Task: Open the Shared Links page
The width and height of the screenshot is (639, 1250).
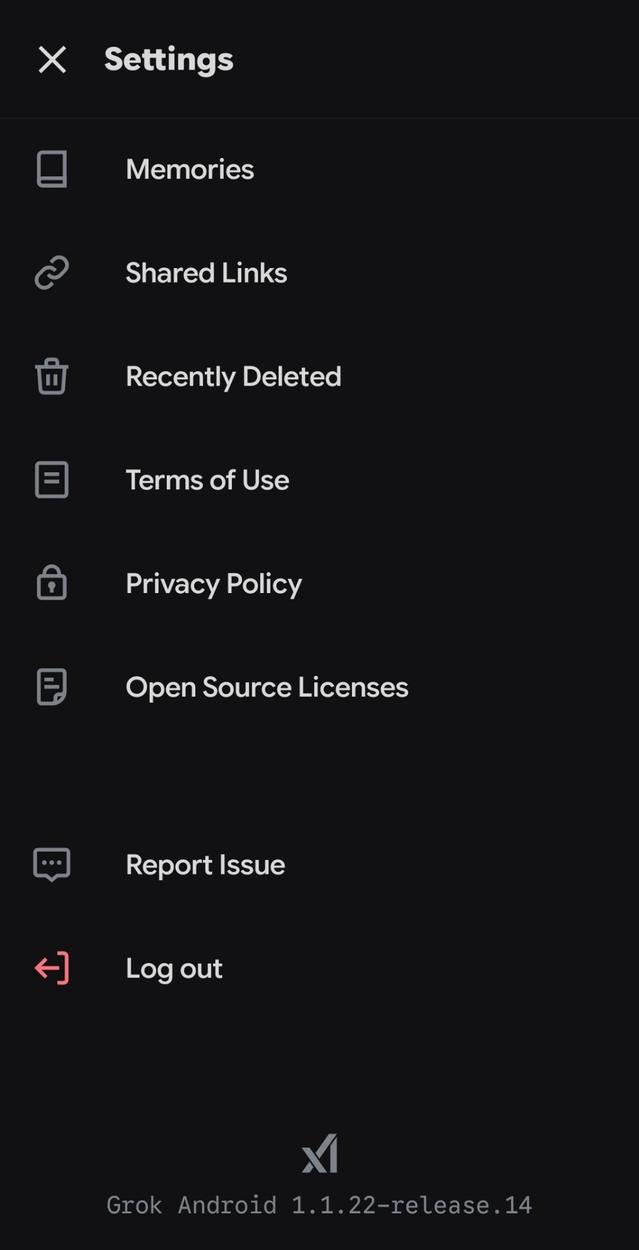Action: (x=206, y=272)
